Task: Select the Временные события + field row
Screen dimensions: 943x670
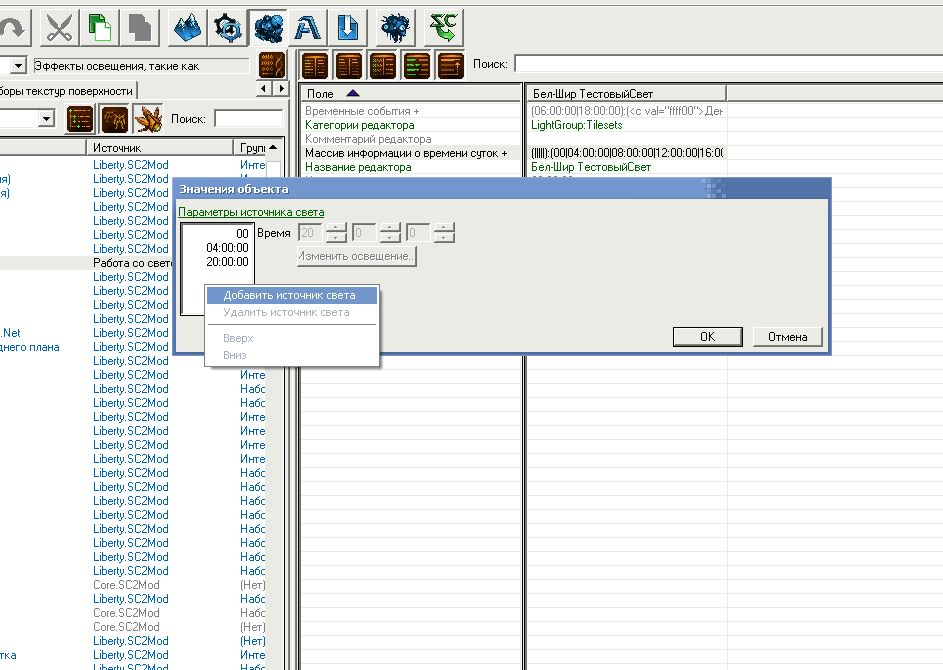Action: 411,111
